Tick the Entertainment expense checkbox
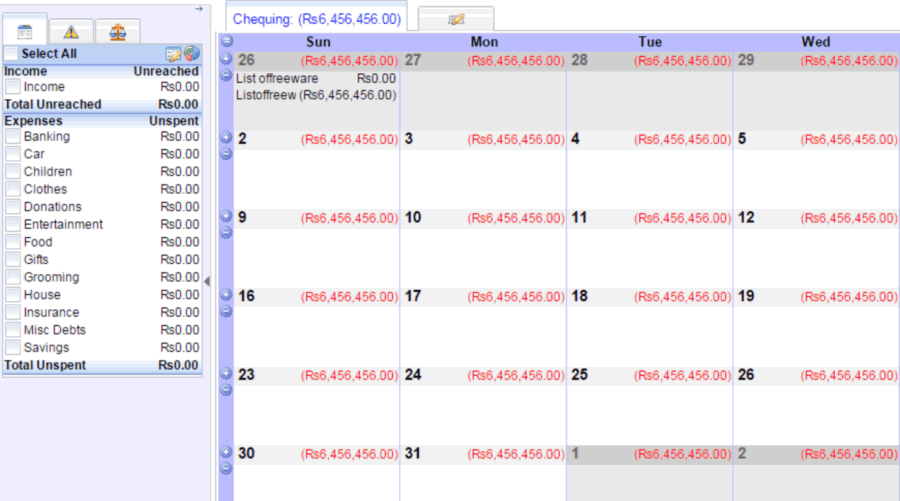This screenshot has height=501, width=900. pos(13,224)
